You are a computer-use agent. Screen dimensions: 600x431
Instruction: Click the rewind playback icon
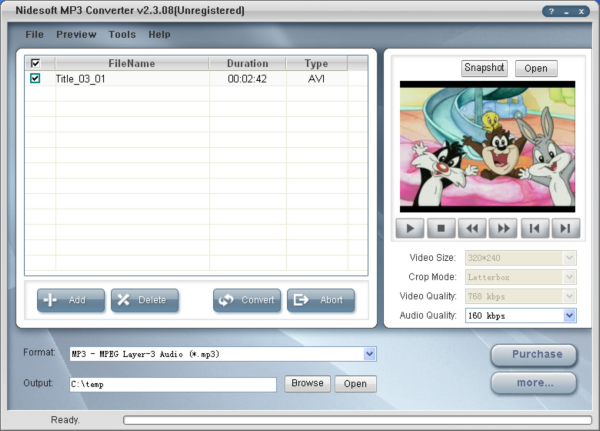tap(473, 228)
